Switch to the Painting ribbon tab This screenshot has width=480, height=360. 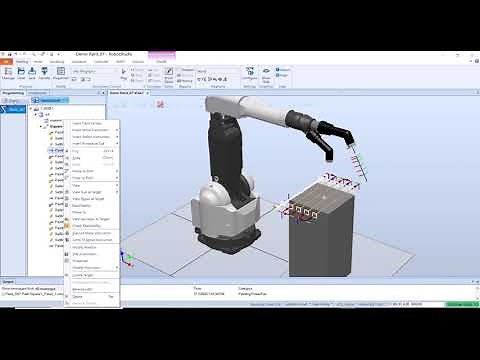click(22, 62)
